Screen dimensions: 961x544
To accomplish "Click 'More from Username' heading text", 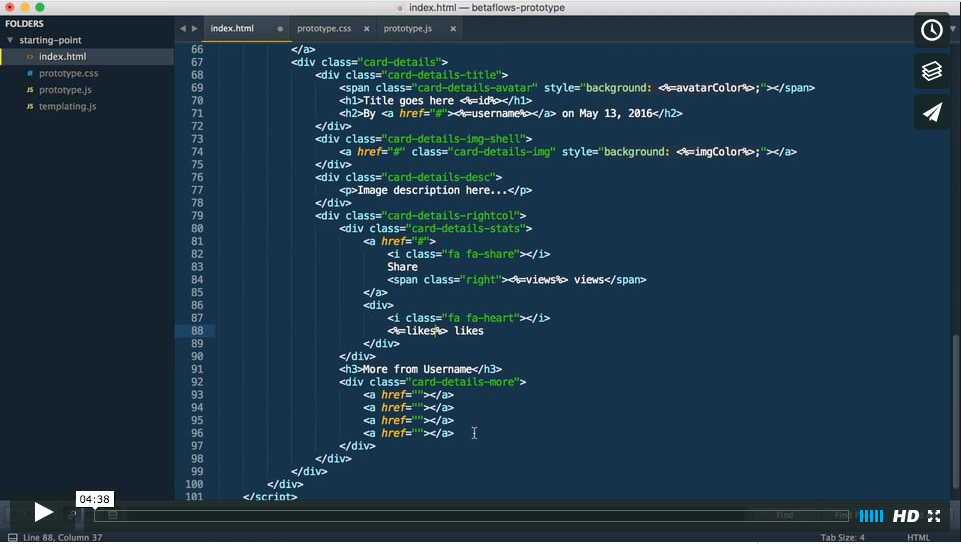I will tap(417, 369).
